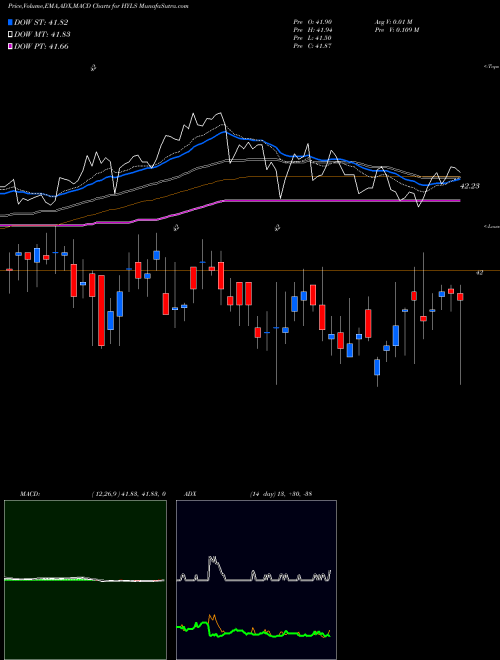
Task: Click the magenta DOW PT legend swatch
Action: pos(10,46)
